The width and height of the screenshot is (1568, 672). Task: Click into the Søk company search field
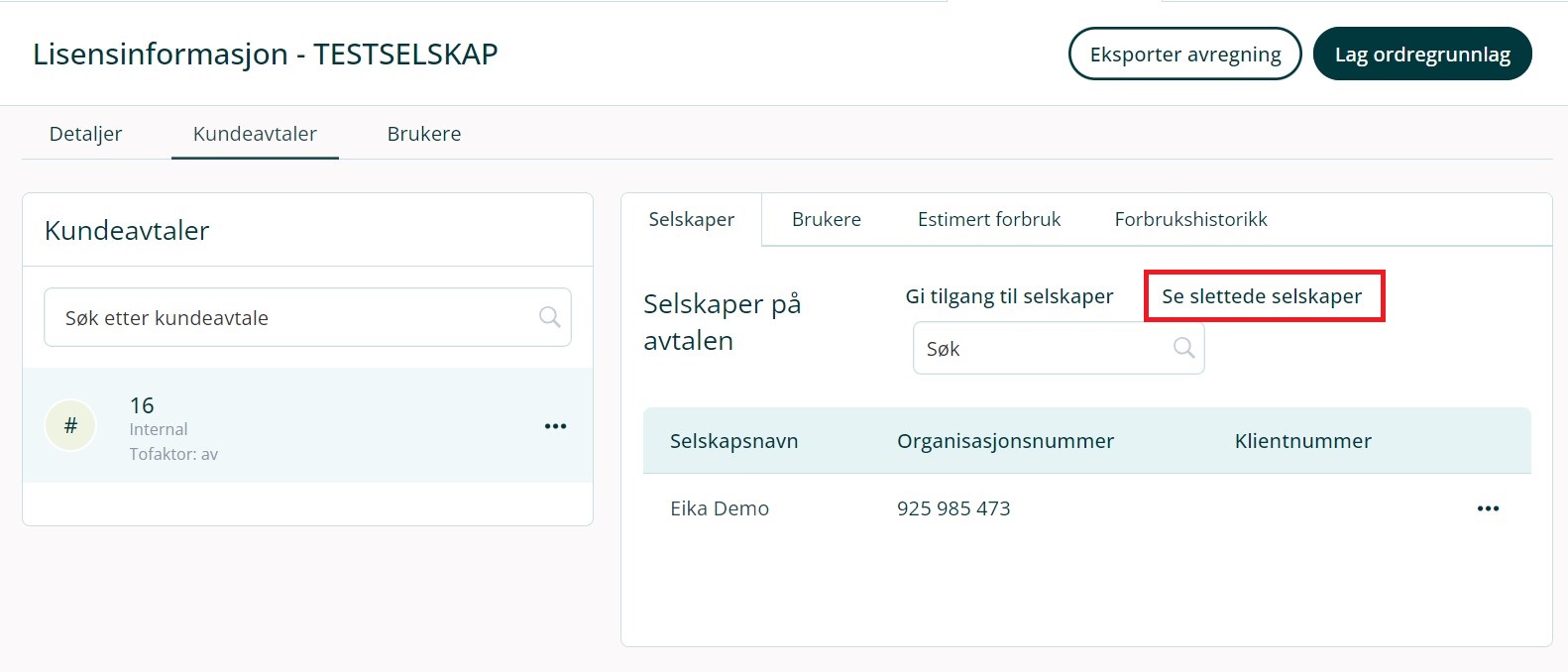click(1041, 349)
